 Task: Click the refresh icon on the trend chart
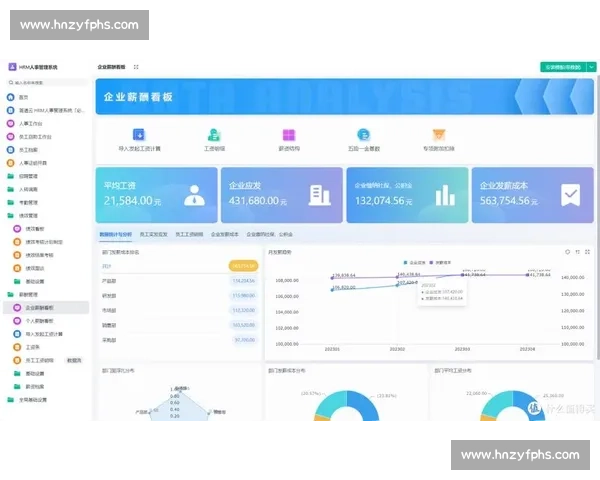click(566, 252)
